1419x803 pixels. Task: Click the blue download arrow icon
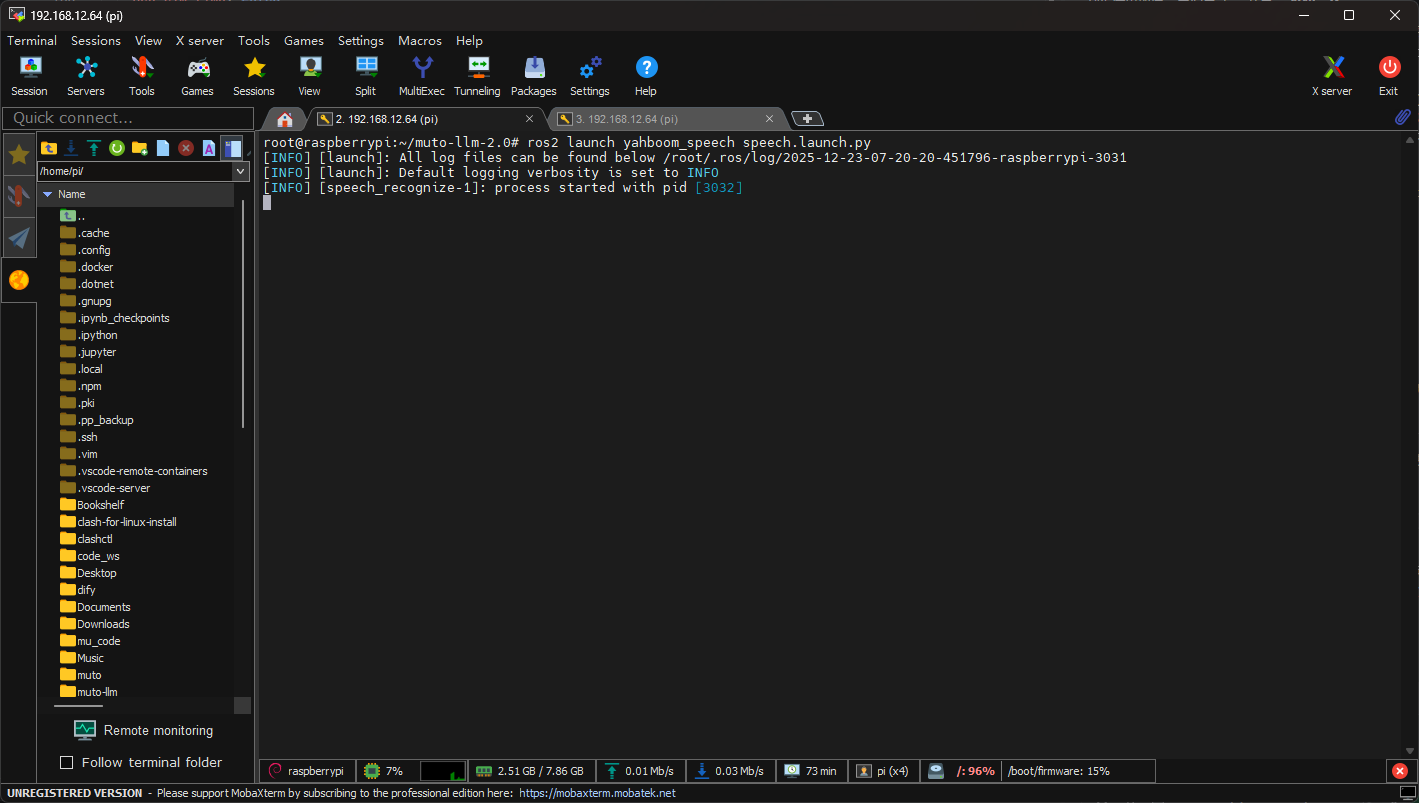(71, 148)
